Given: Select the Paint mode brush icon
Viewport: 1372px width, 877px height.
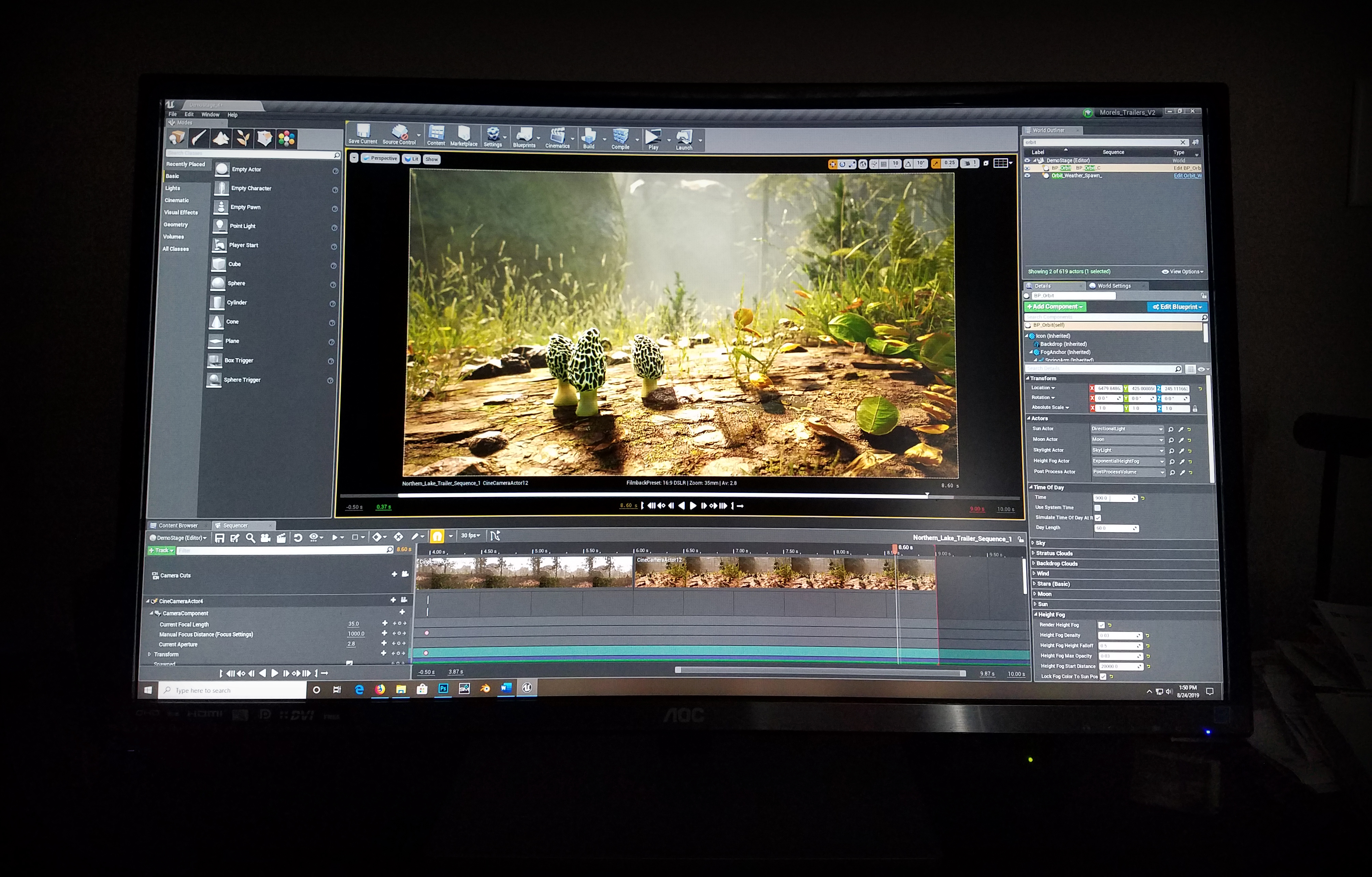Looking at the screenshot, I should pyautogui.click(x=199, y=138).
